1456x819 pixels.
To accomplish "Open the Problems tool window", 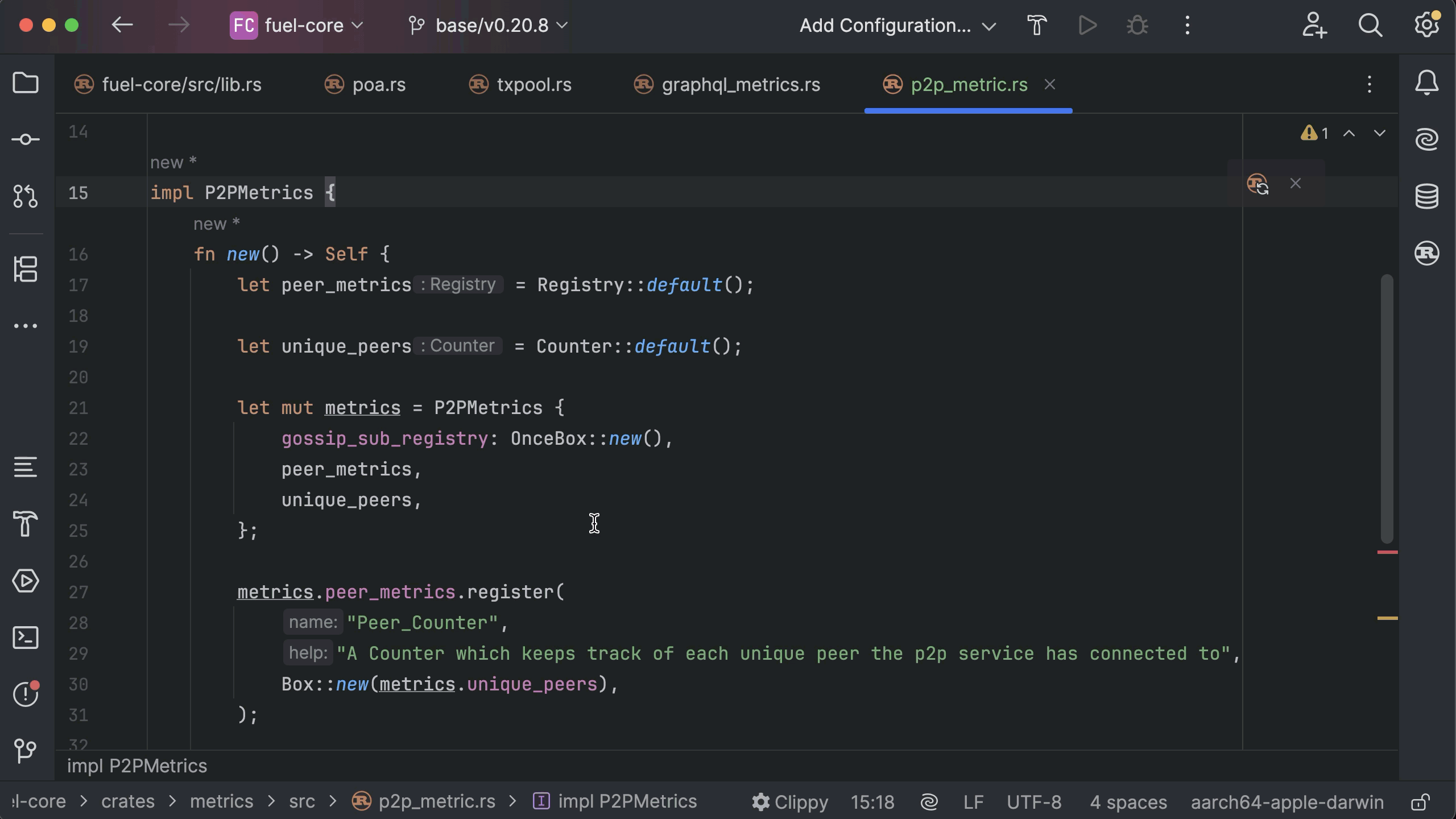I will 26,693.
